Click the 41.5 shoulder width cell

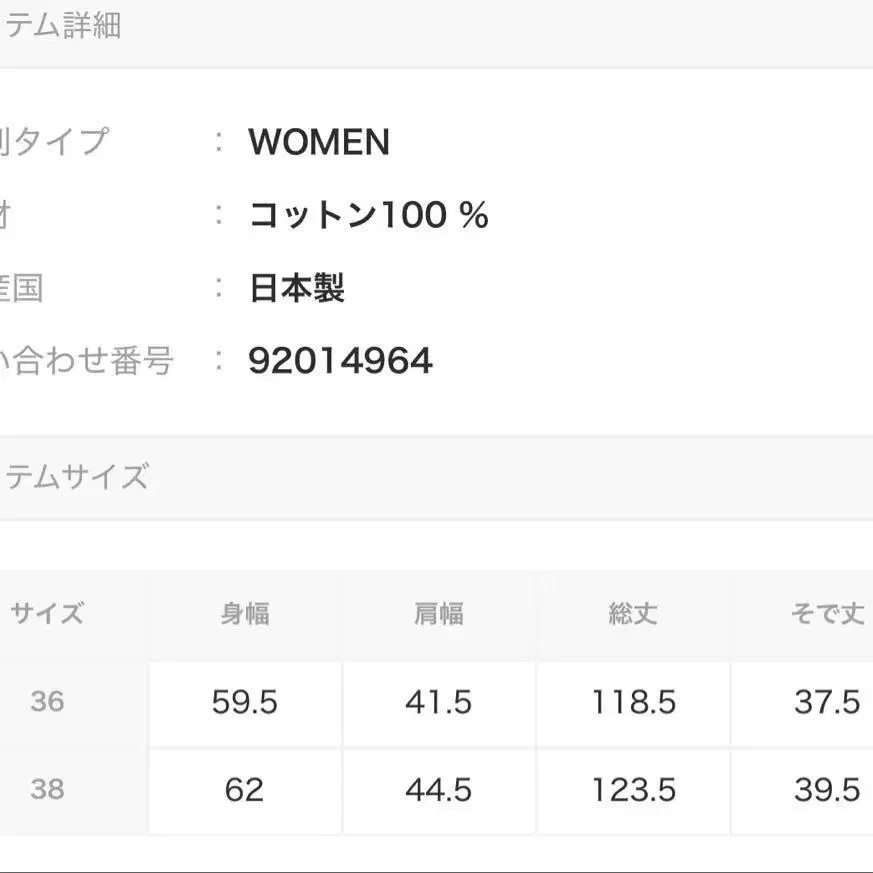[439, 703]
